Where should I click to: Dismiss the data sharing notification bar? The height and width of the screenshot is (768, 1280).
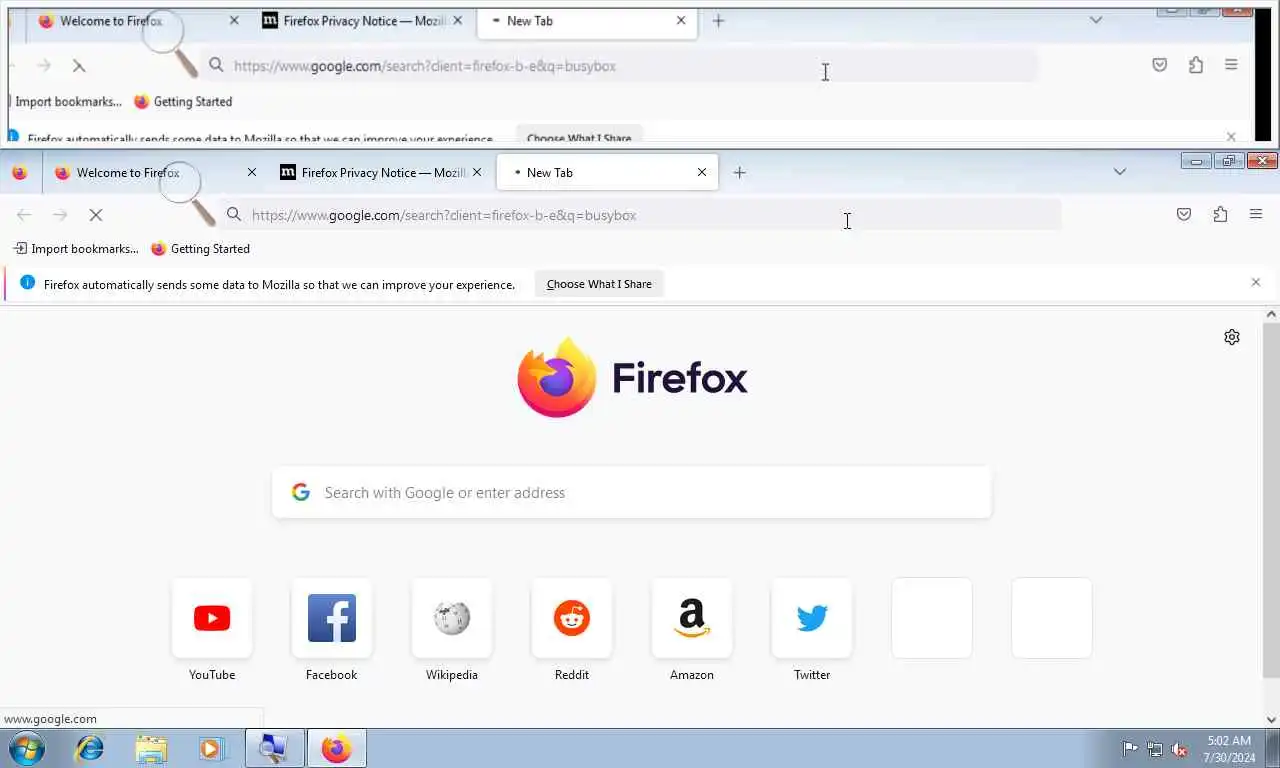tap(1256, 283)
